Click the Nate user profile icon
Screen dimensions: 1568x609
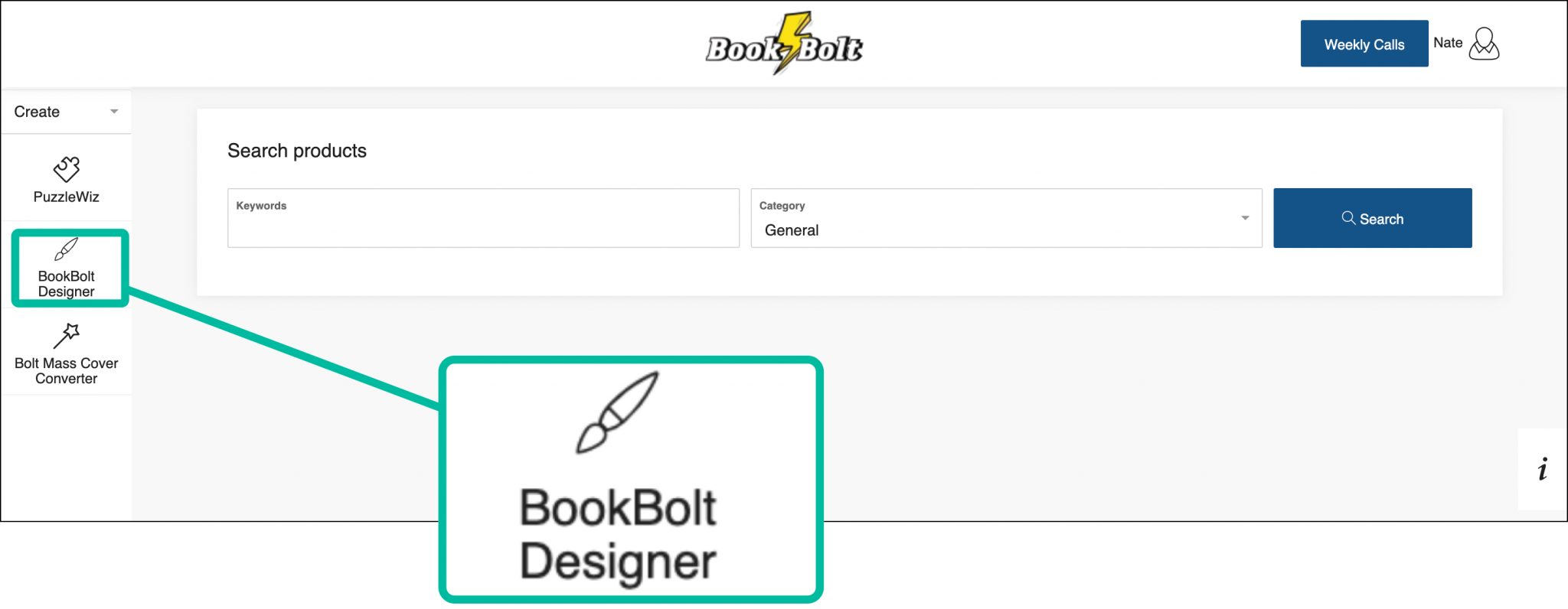point(1484,44)
